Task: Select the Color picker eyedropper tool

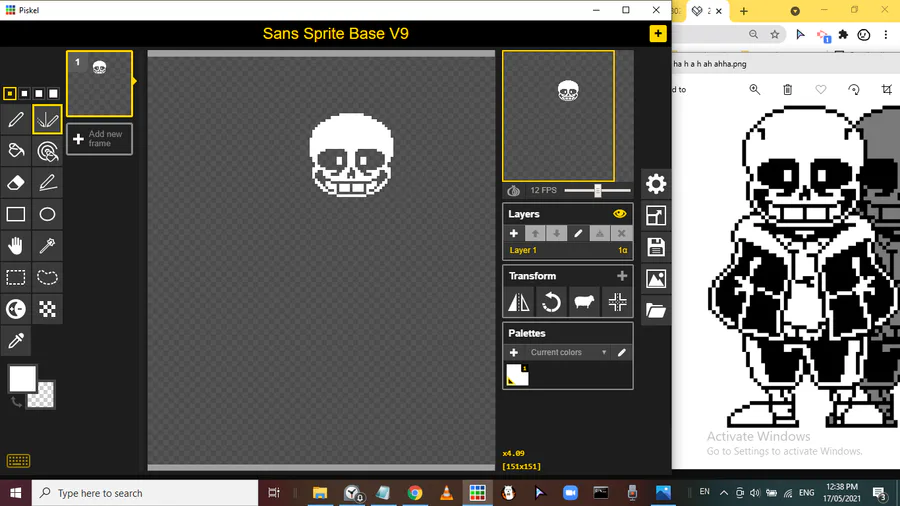Action: point(16,340)
